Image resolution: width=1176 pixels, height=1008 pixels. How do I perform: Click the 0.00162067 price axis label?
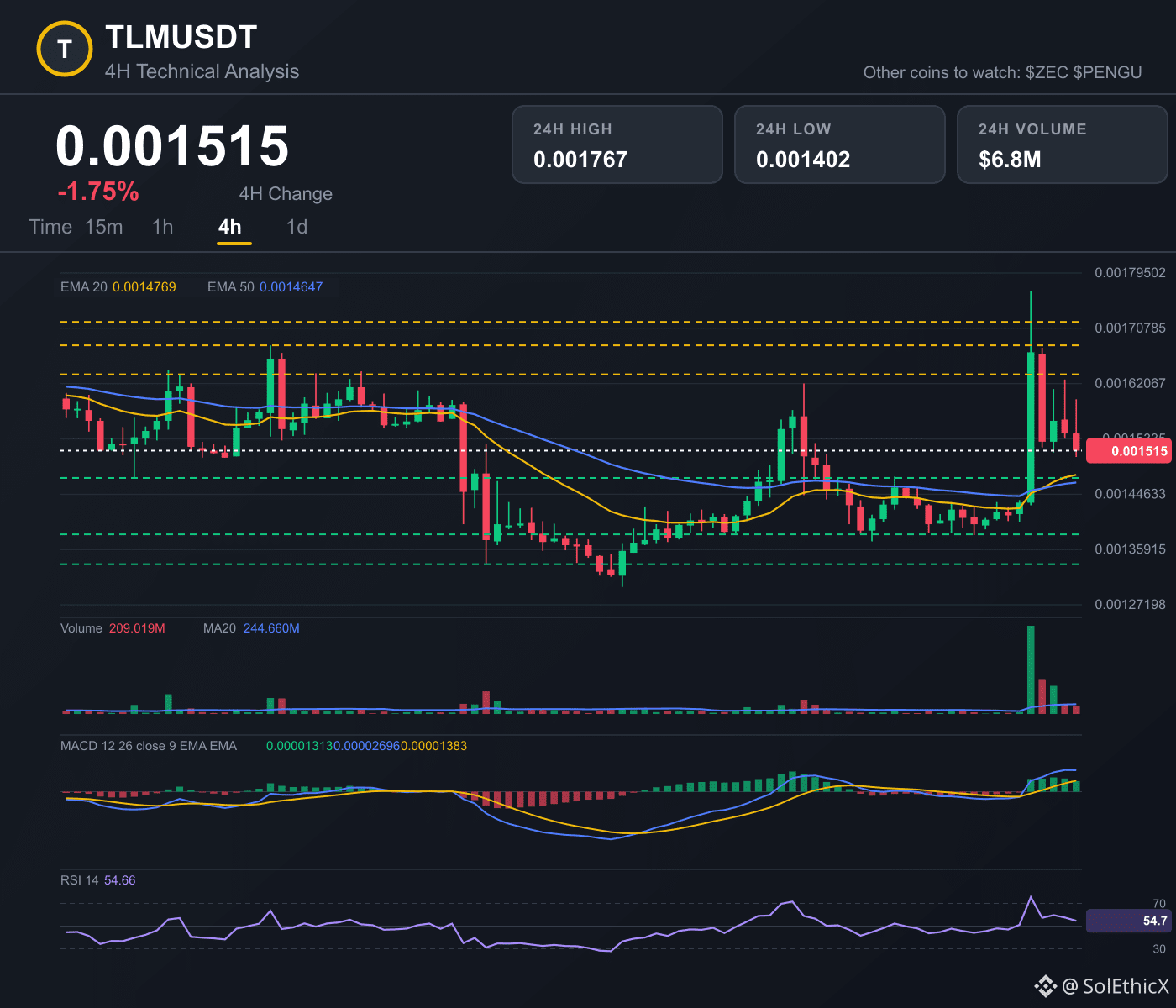point(1130,383)
